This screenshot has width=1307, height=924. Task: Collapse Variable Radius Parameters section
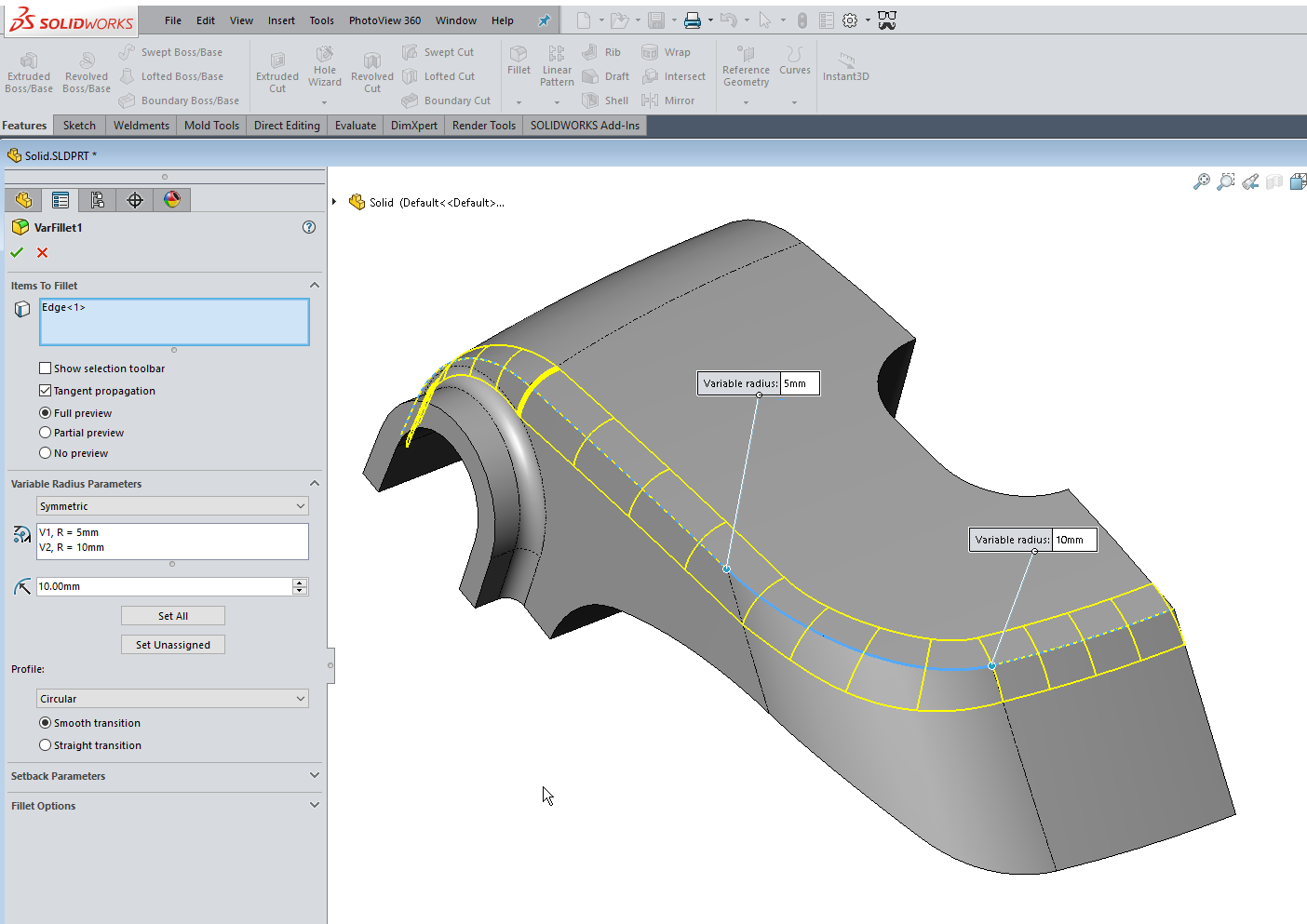(315, 484)
